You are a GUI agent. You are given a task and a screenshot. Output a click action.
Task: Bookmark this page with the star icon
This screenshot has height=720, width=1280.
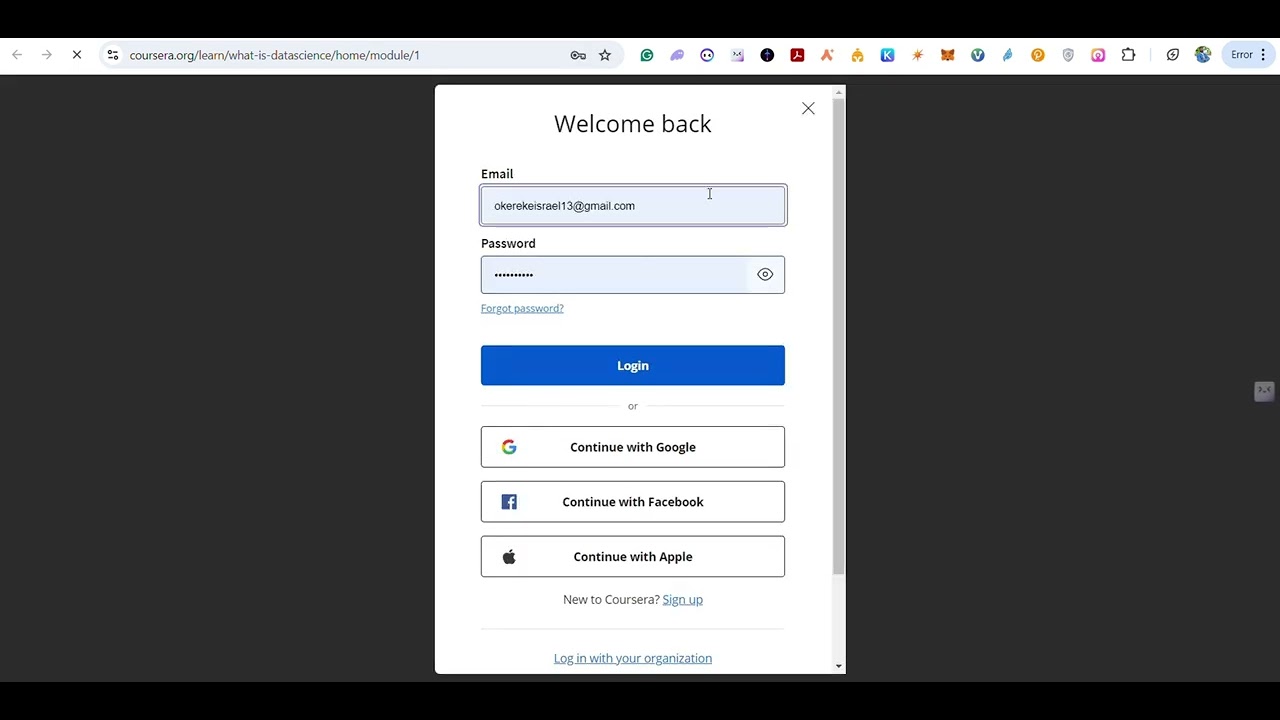coord(605,55)
